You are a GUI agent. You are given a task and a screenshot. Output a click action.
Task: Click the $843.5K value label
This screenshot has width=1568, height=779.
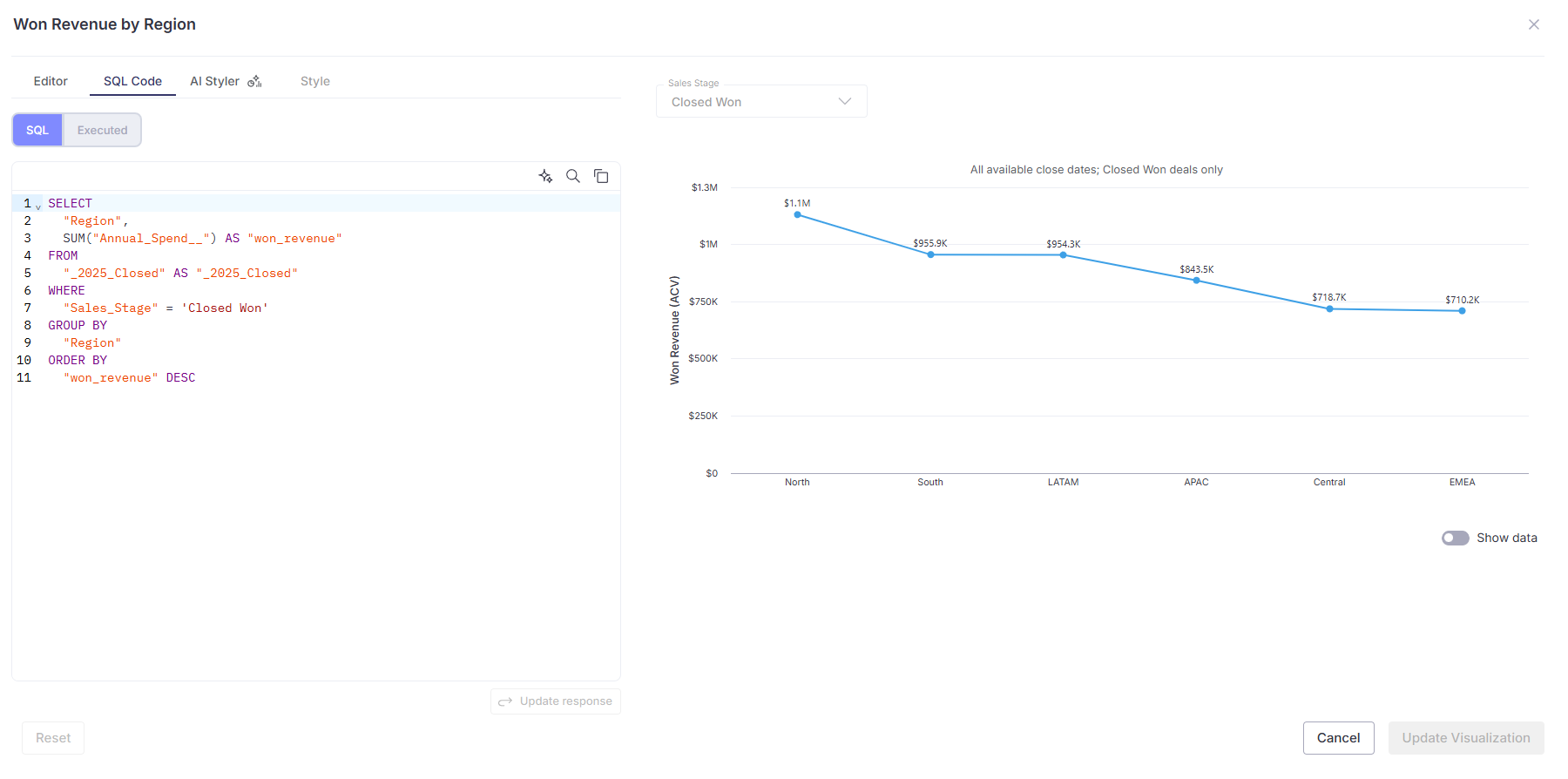pyautogui.click(x=1197, y=269)
